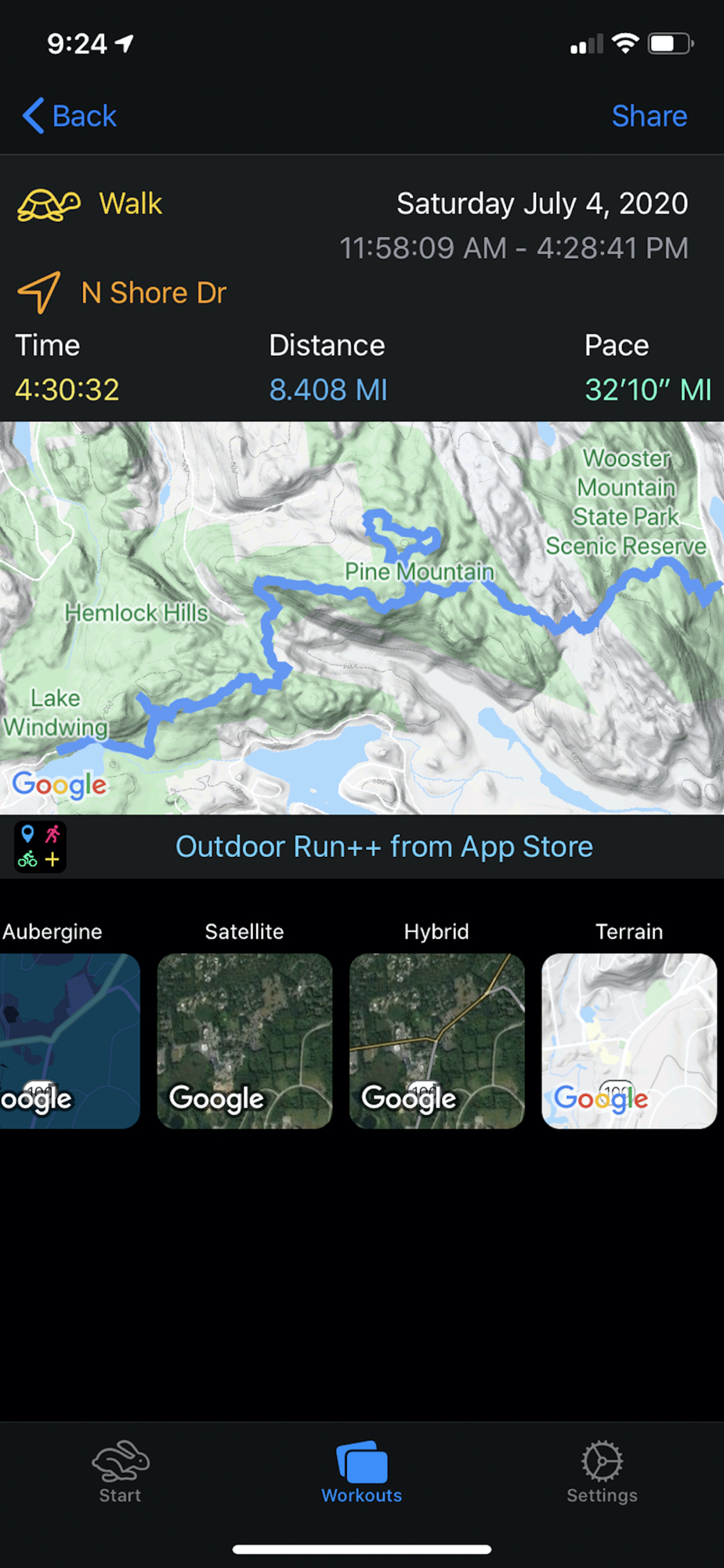Tap the battery status icon
This screenshot has width=724, height=1568.
671,44
